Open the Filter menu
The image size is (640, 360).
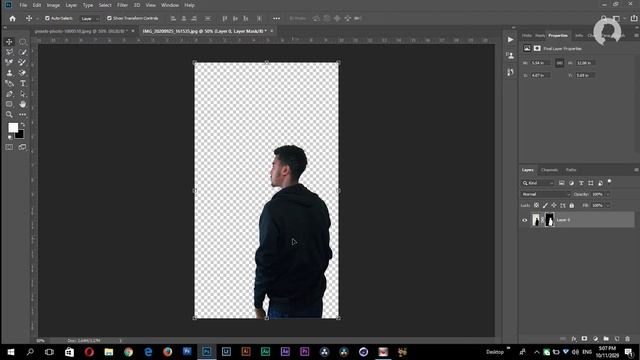click(x=122, y=5)
